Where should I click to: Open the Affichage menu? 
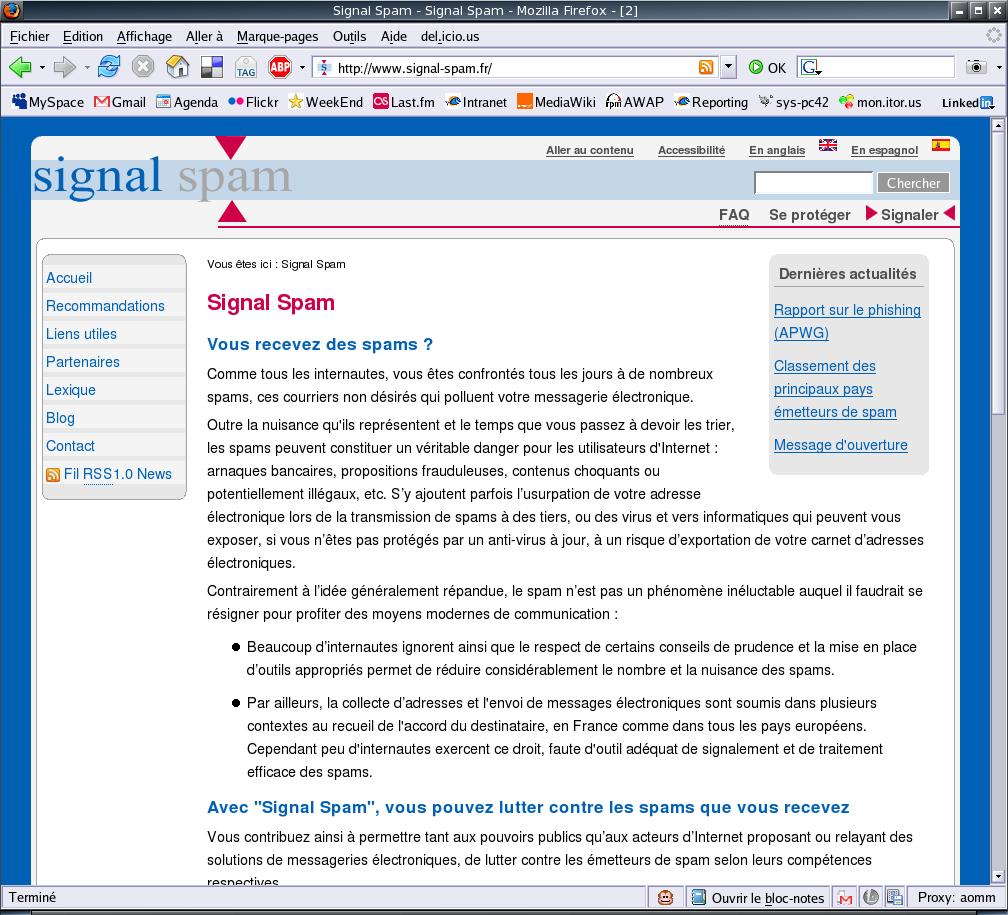[x=144, y=37]
